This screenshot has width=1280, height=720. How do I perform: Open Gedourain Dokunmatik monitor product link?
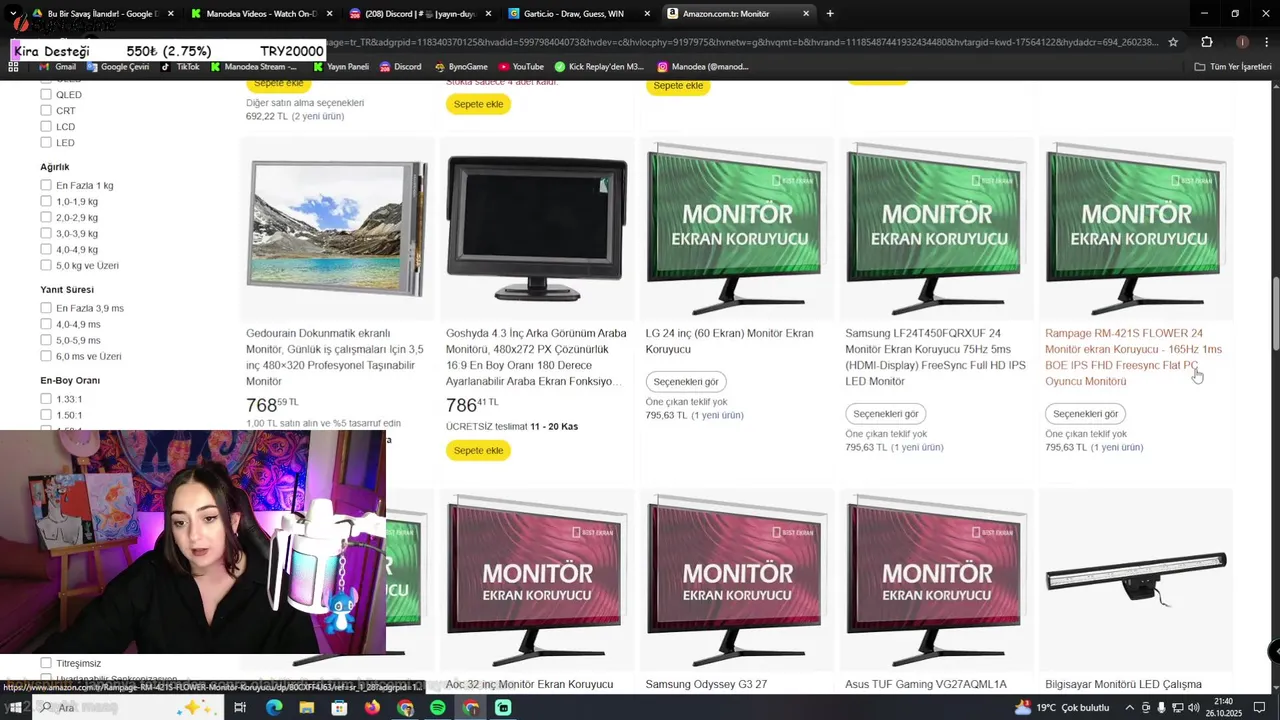336,357
